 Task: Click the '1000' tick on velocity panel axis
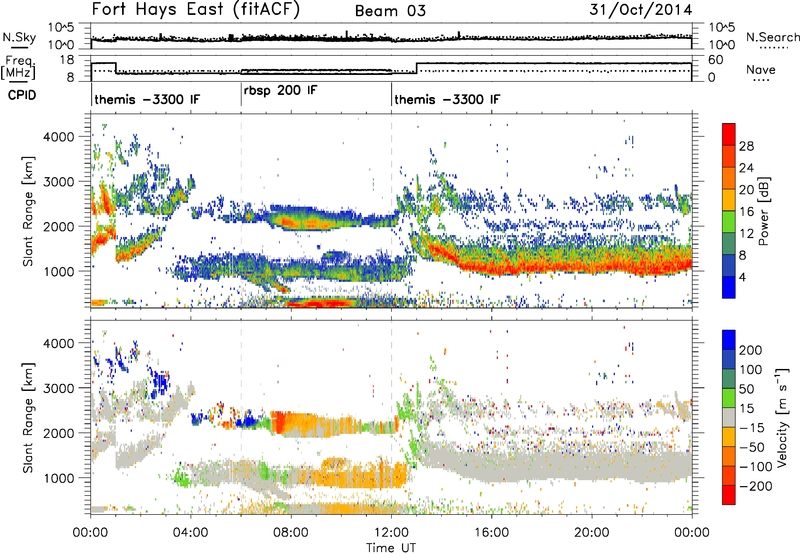[58, 478]
